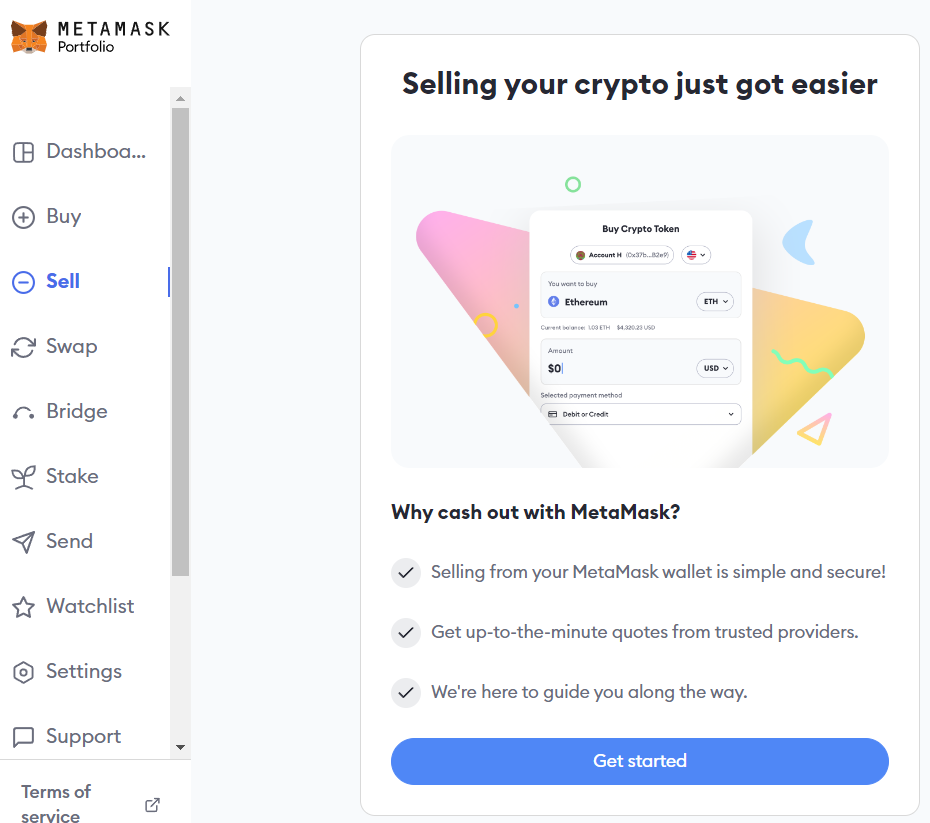Click the sidebar scroll down arrow

[180, 748]
